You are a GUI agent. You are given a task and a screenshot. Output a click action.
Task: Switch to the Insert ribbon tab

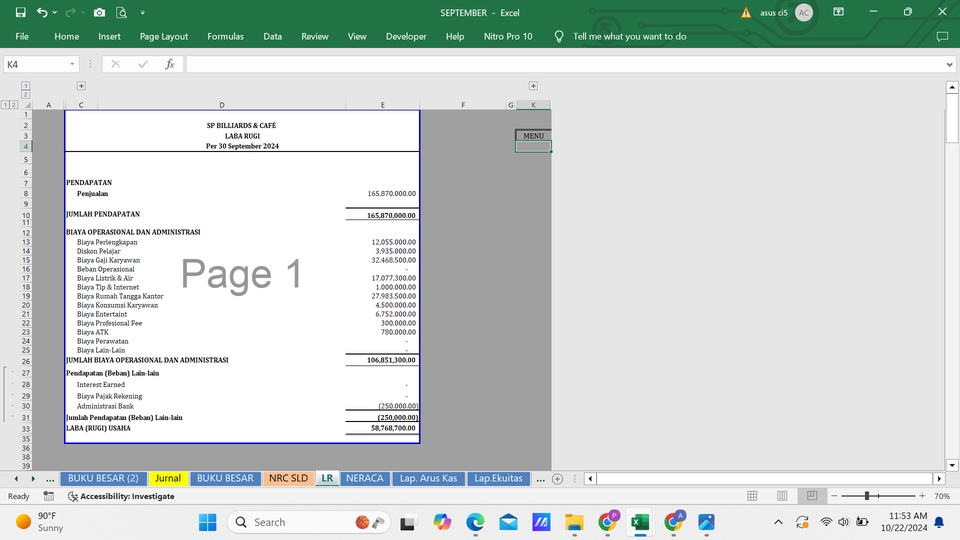[109, 36]
